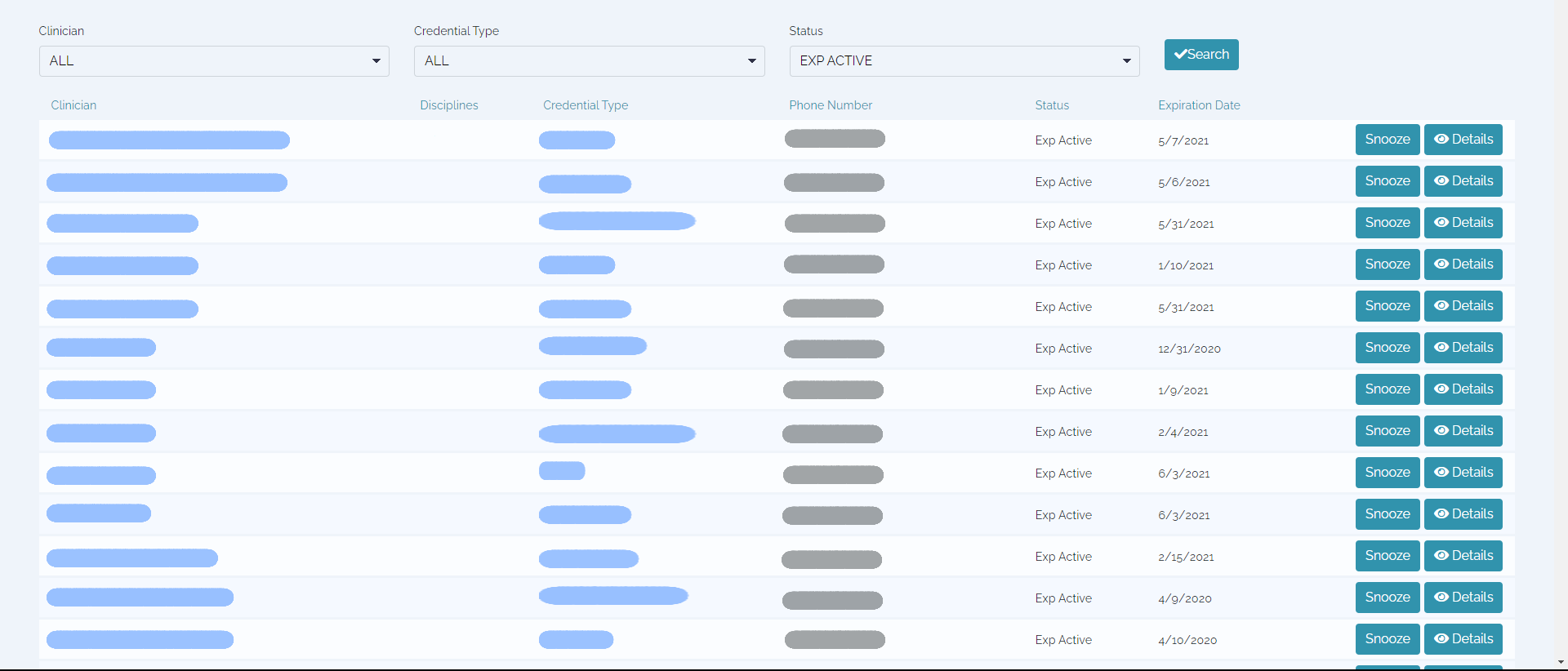Snooze the credential expiring 2/4/2021
Screen dimensions: 1568x671
[x=1388, y=431]
